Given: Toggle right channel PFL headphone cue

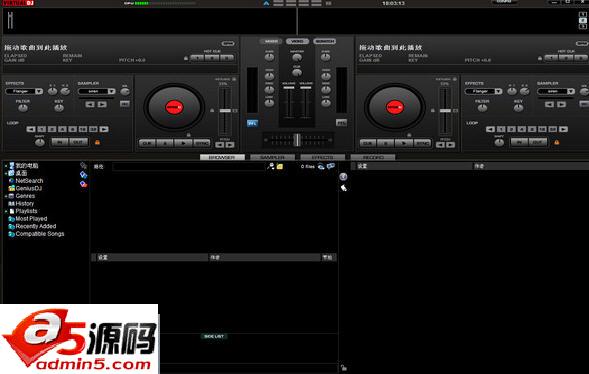Looking at the screenshot, I should (x=341, y=123).
